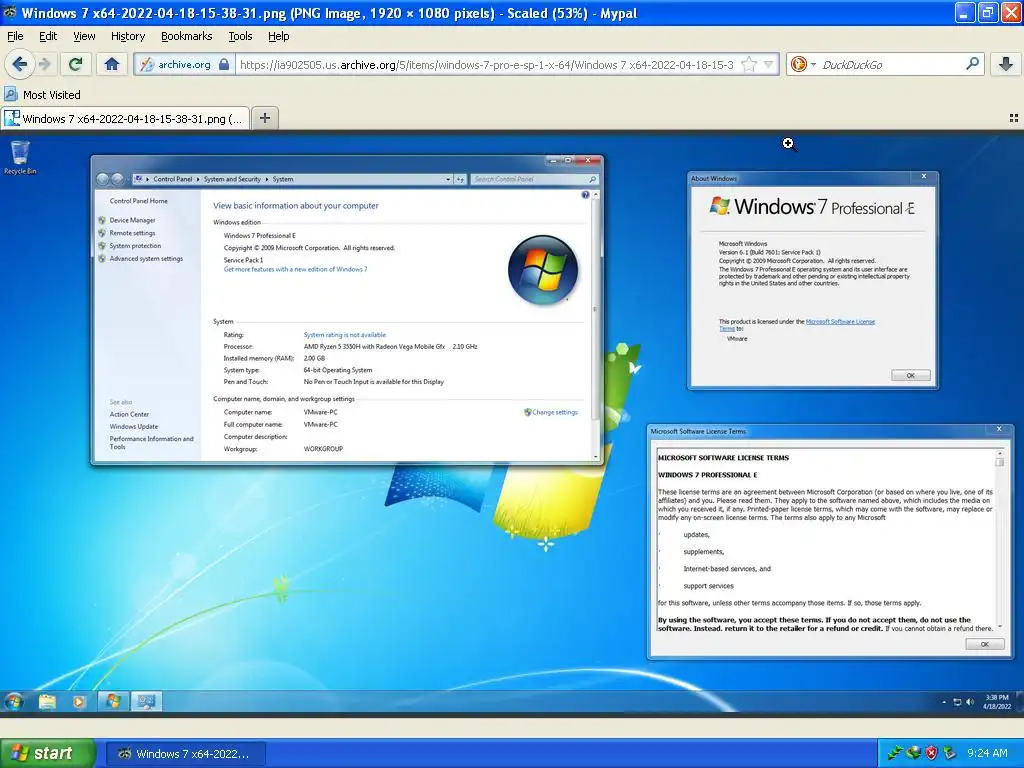Open a new tab with the plus button
Viewport: 1024px width, 768px height.
[265, 118]
